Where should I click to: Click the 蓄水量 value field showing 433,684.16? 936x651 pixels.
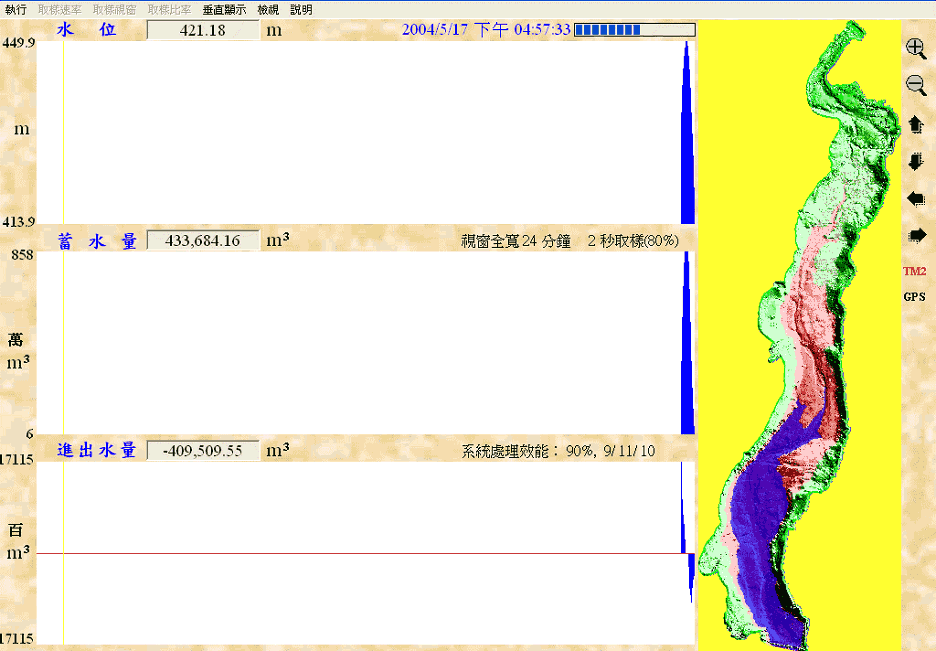click(203, 241)
